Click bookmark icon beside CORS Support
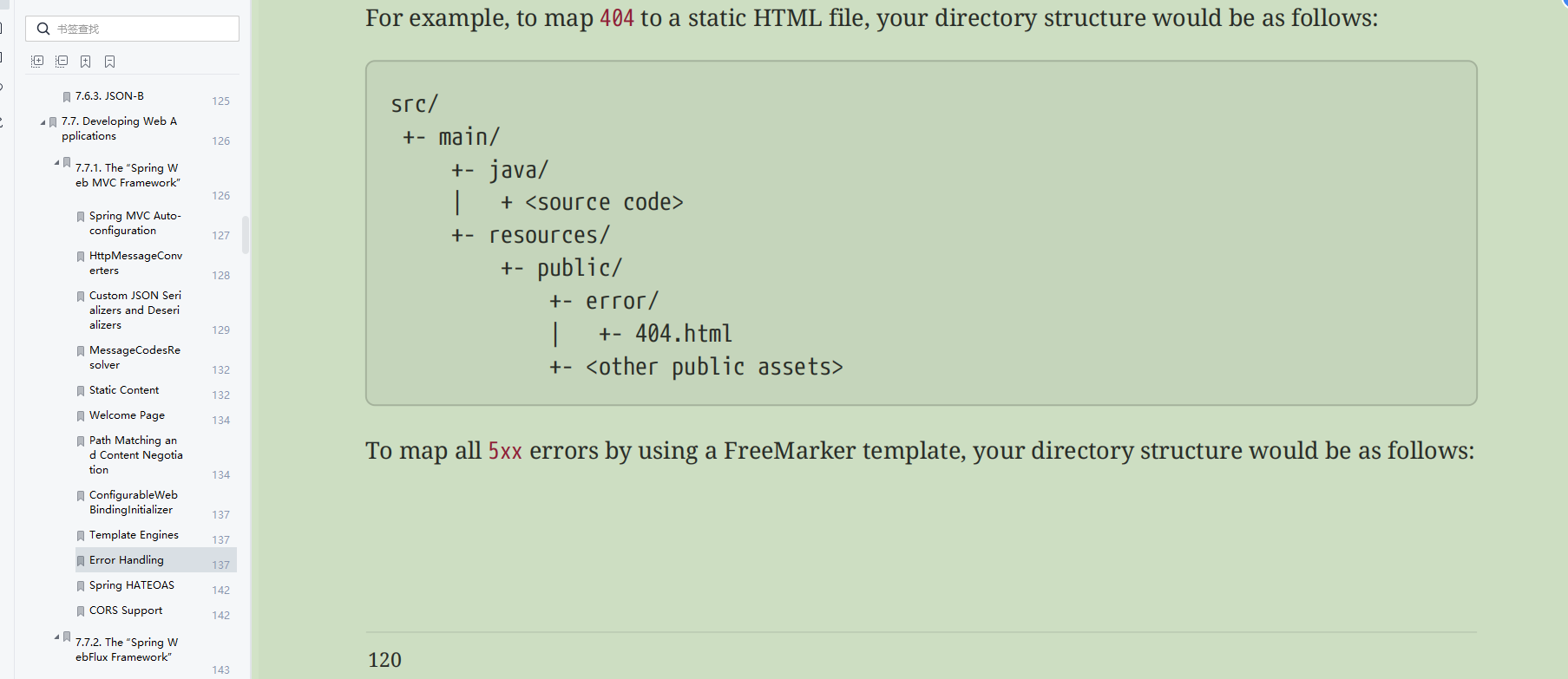Image resolution: width=1568 pixels, height=679 pixels. coord(81,611)
